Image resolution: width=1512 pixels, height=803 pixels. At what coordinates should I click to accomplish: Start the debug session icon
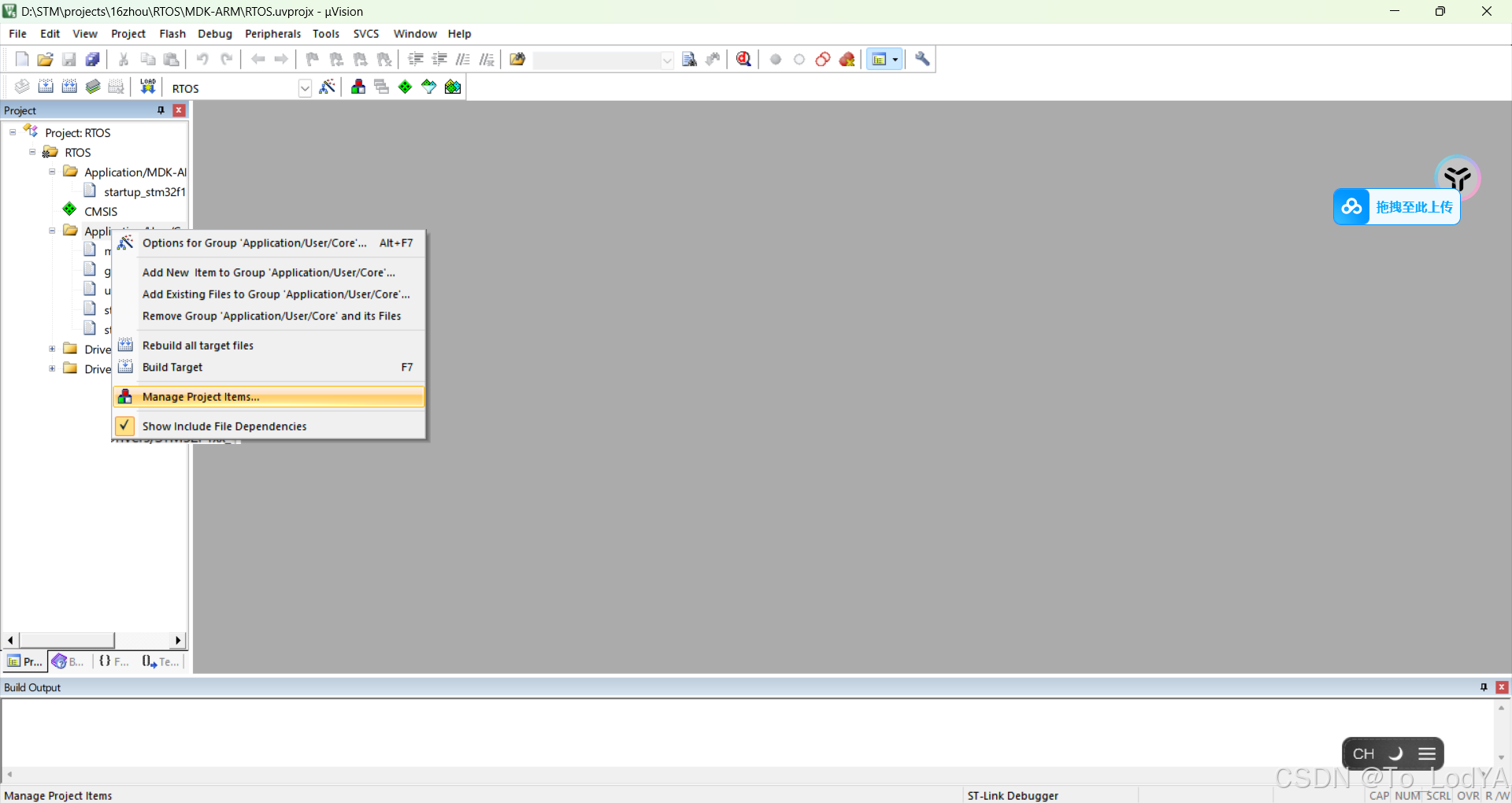(x=743, y=59)
